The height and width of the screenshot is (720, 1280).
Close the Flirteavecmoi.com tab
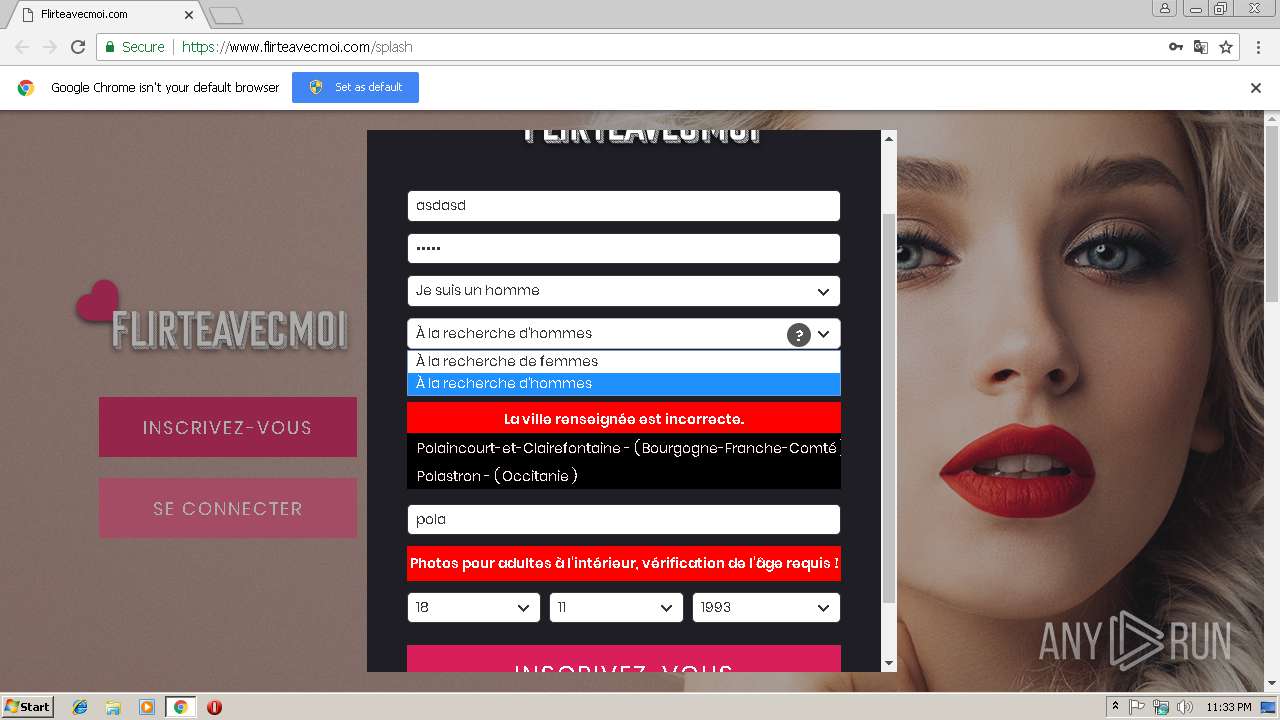189,15
